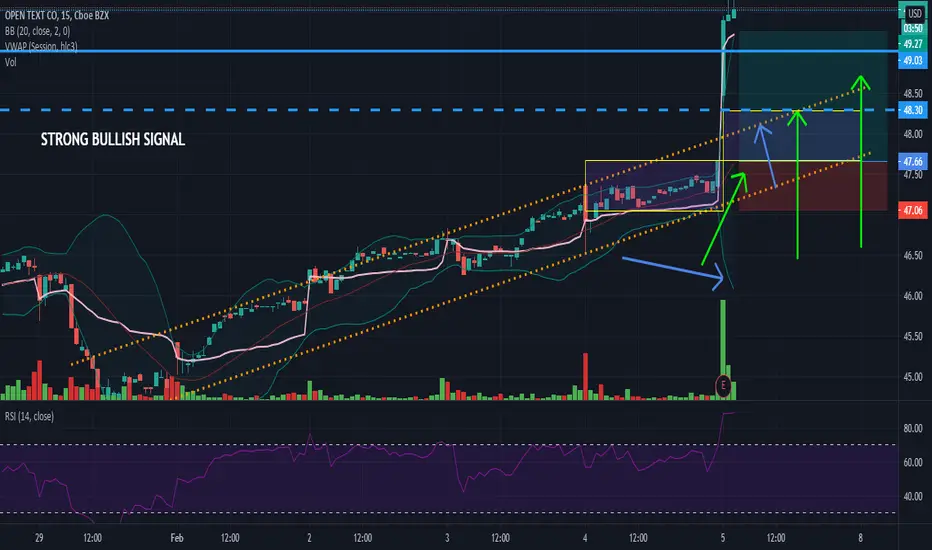The image size is (932, 550).
Task: Click the 'Feb' date on time axis
Action: click(x=177, y=538)
